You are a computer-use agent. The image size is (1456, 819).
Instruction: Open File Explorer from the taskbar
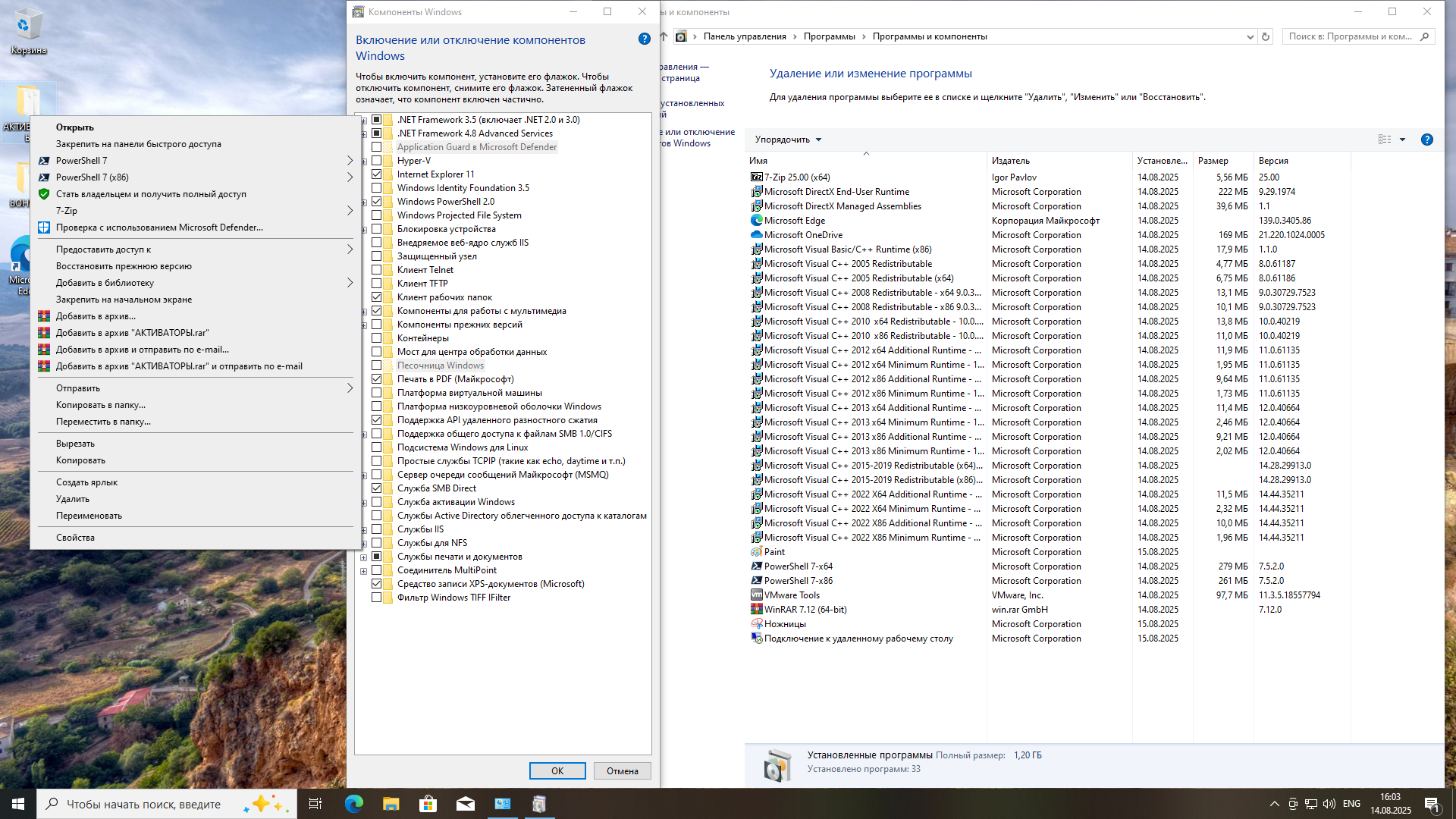391,804
